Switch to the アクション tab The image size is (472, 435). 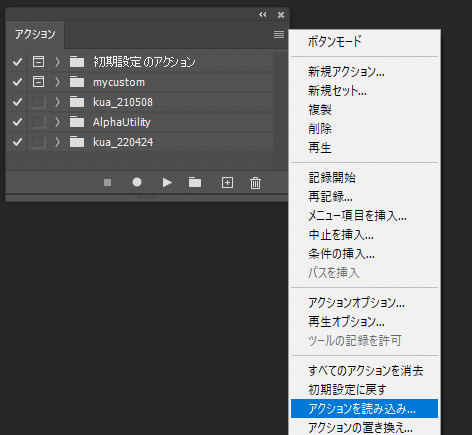point(35,34)
